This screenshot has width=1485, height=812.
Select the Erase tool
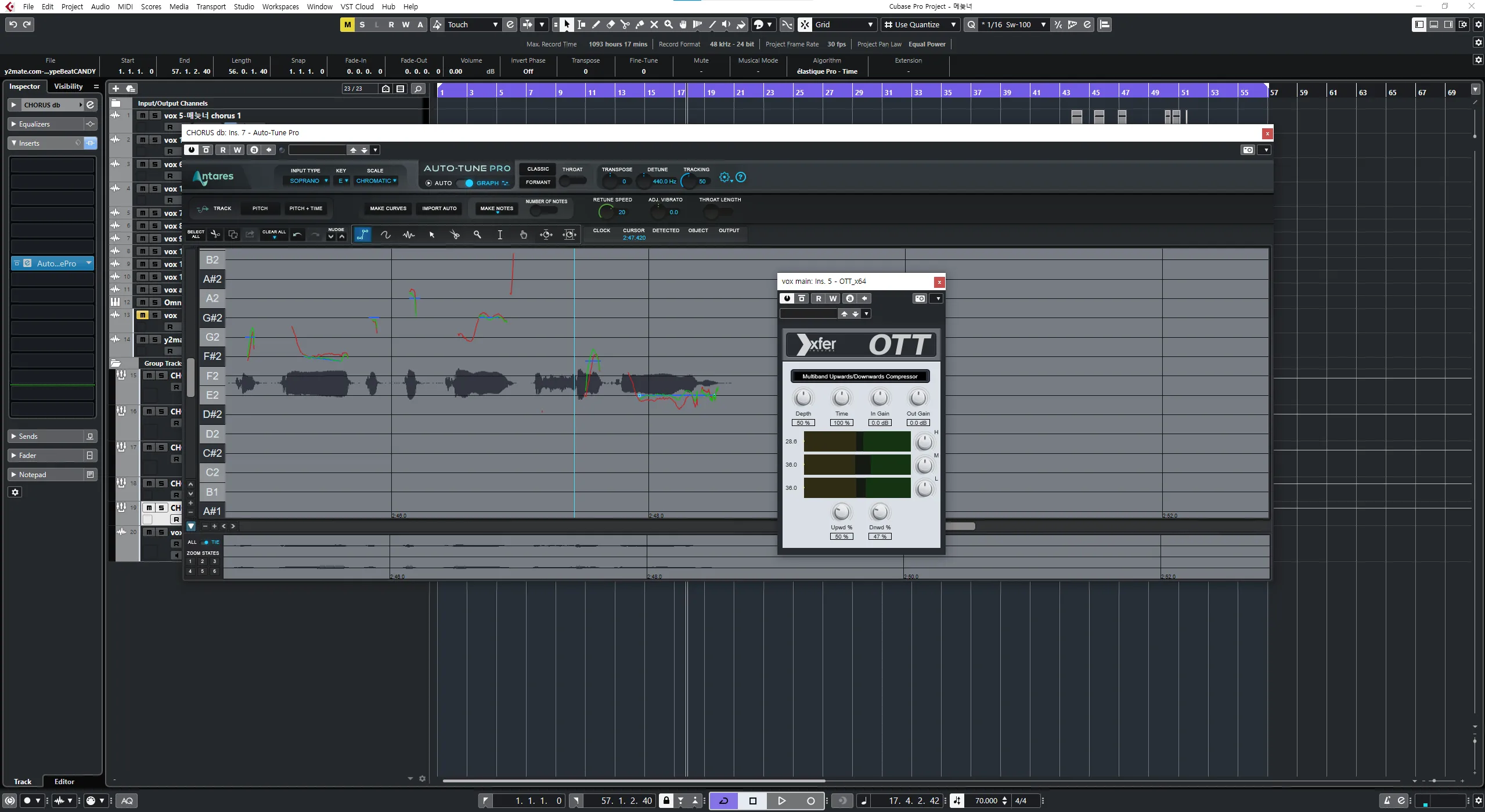coord(610,24)
